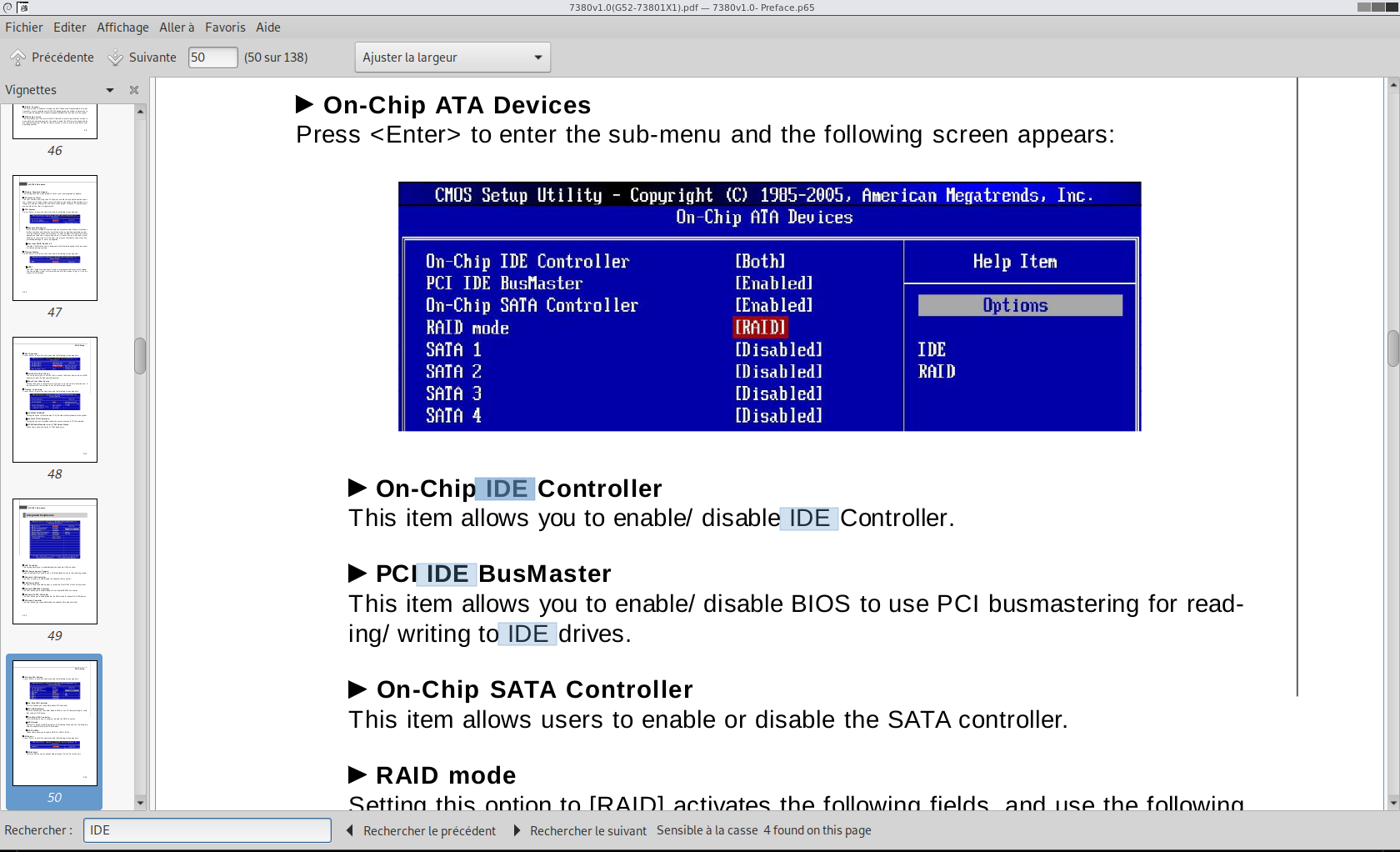Viewport: 1400px width, 852px height.
Task: Click the (50 sur 138) page count label
Action: [x=276, y=58]
